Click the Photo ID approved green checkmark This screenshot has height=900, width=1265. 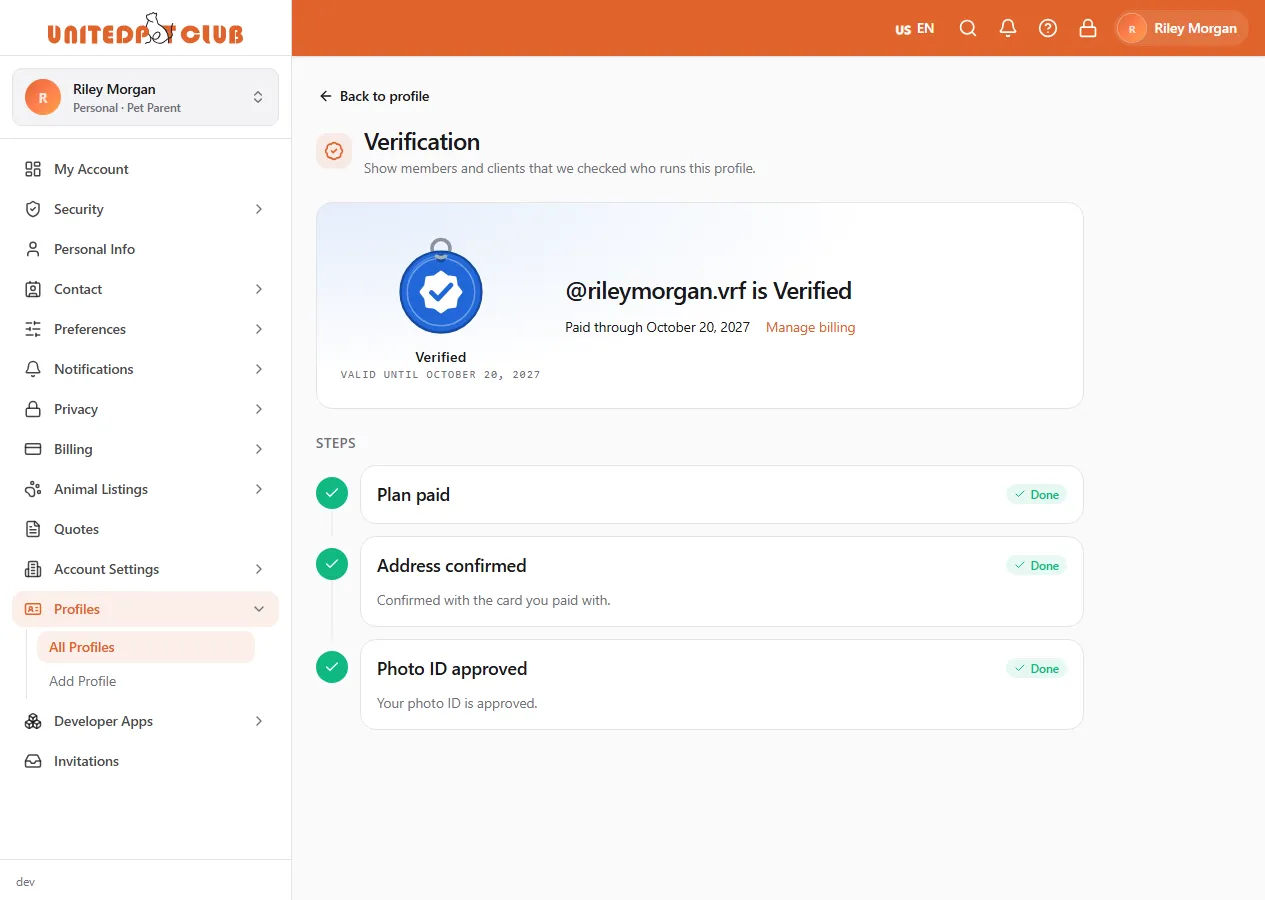(332, 668)
